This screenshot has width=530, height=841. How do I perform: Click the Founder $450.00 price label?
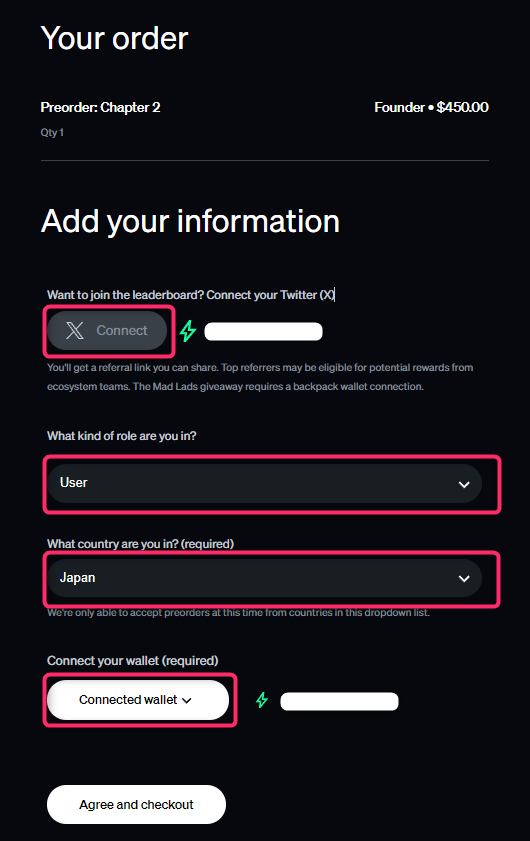[x=431, y=107]
